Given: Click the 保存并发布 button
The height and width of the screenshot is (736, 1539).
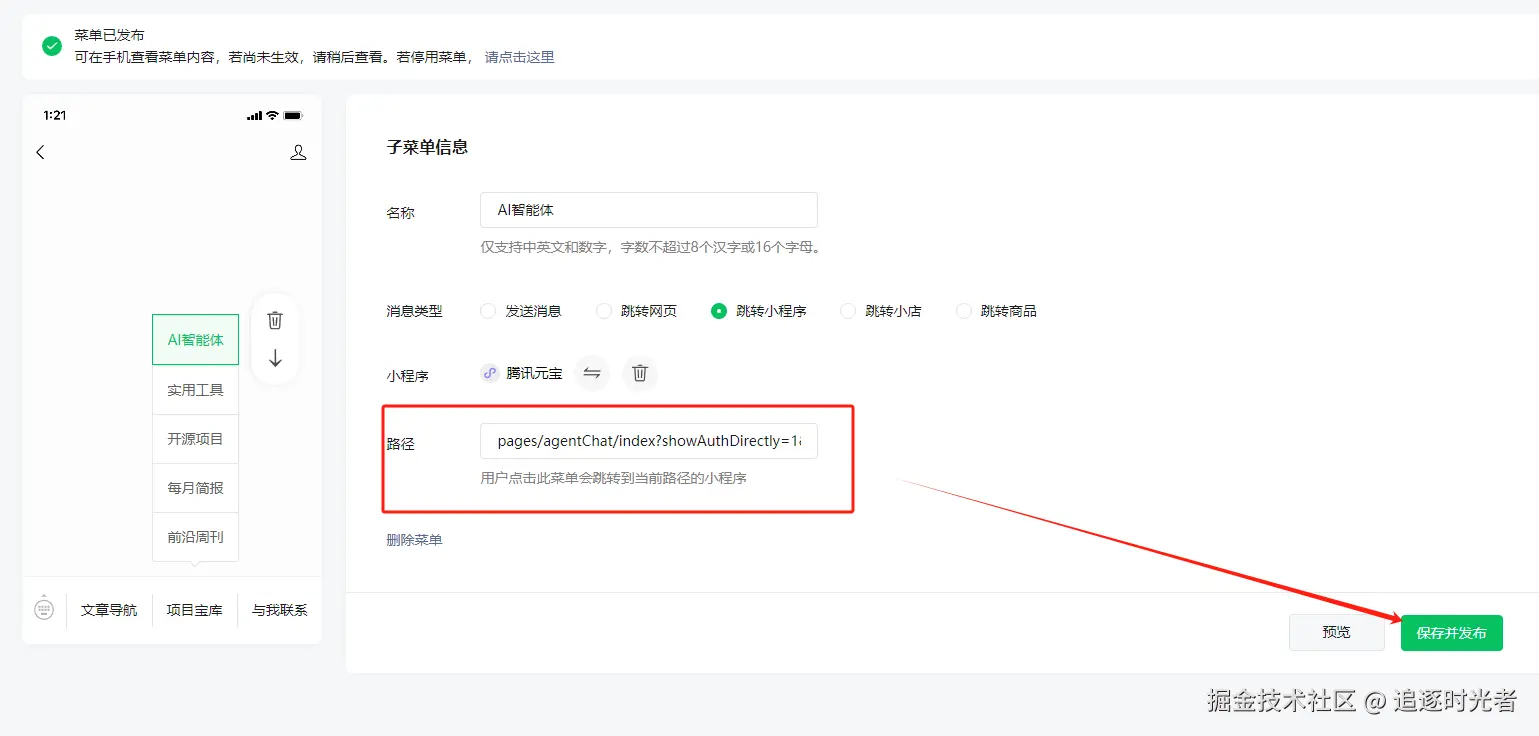Looking at the screenshot, I should coord(1452,633).
